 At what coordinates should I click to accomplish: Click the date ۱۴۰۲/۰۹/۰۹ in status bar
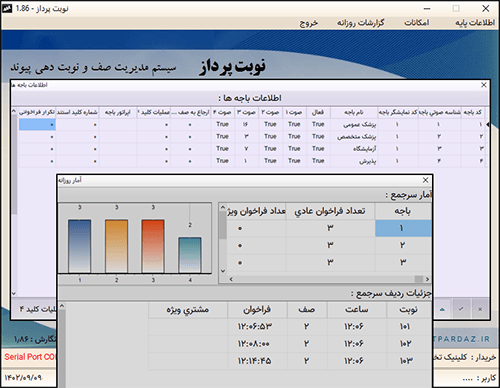pos(23,378)
